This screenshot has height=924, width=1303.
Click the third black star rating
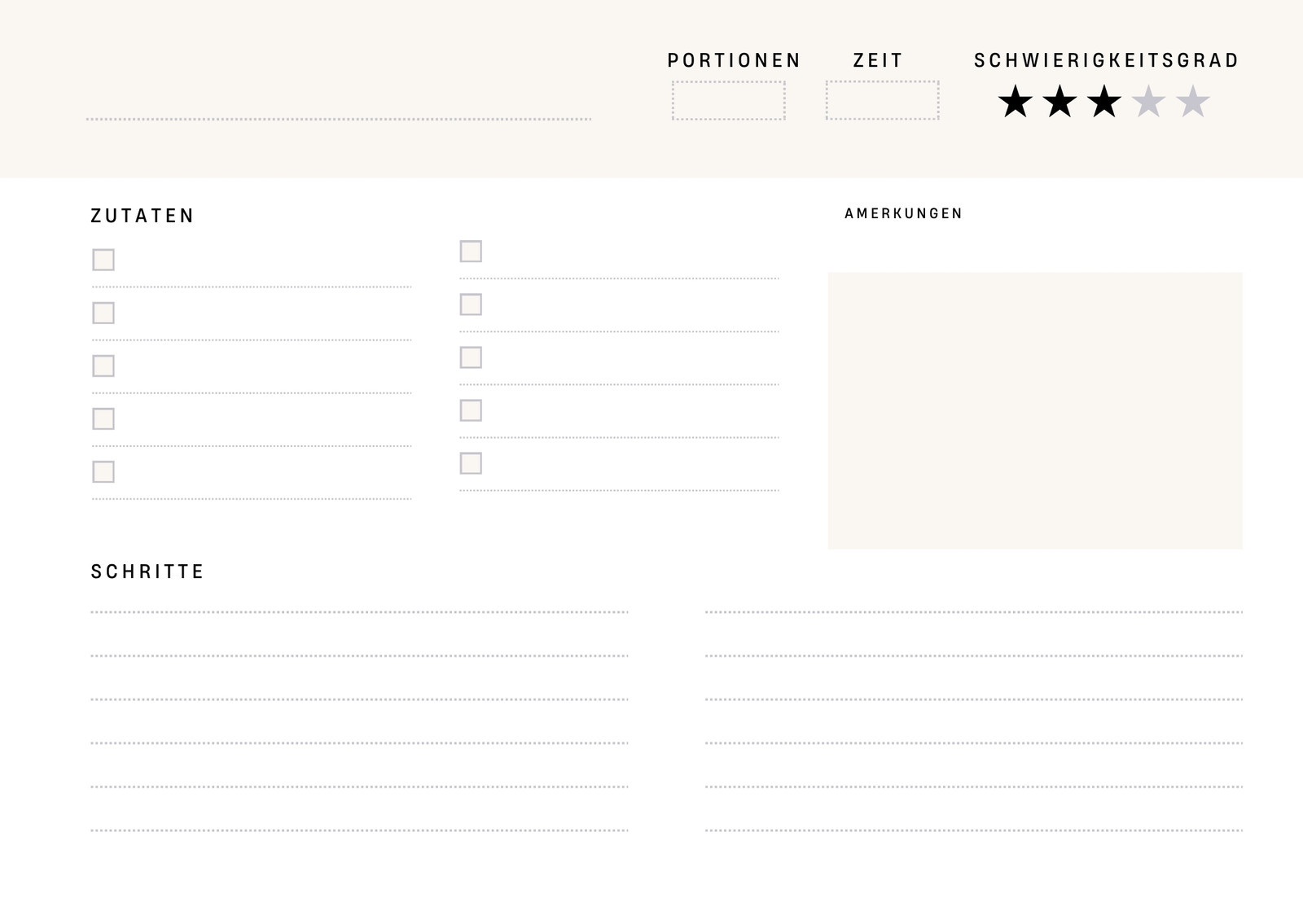click(1103, 102)
